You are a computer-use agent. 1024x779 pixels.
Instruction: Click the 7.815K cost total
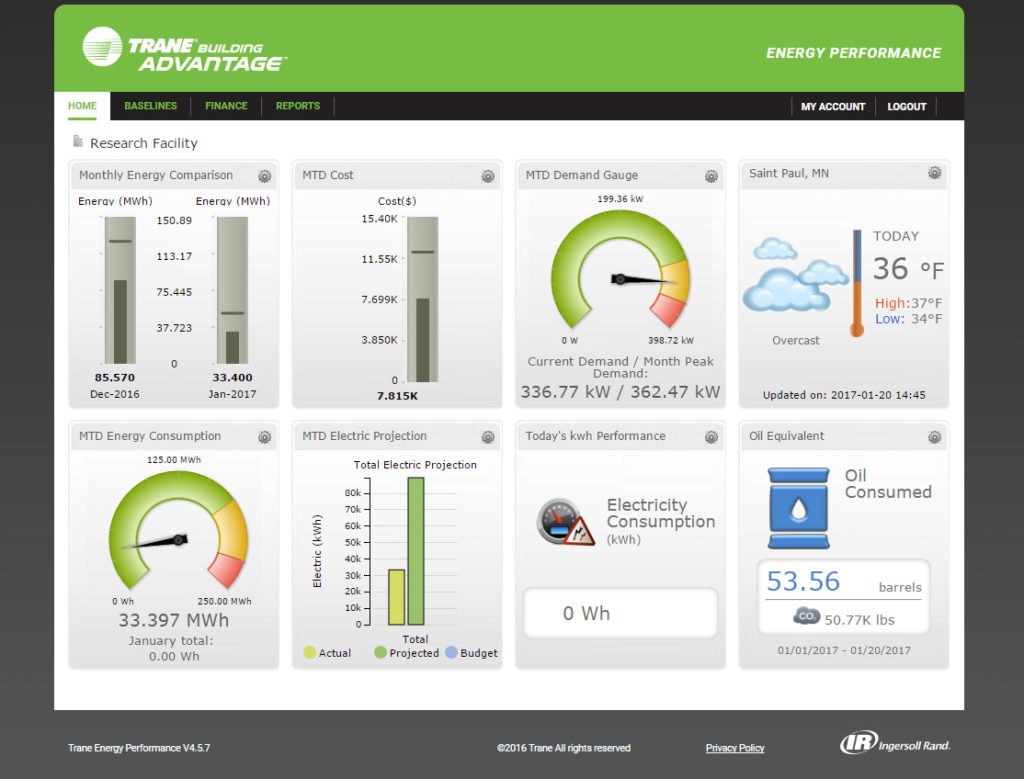tap(397, 396)
